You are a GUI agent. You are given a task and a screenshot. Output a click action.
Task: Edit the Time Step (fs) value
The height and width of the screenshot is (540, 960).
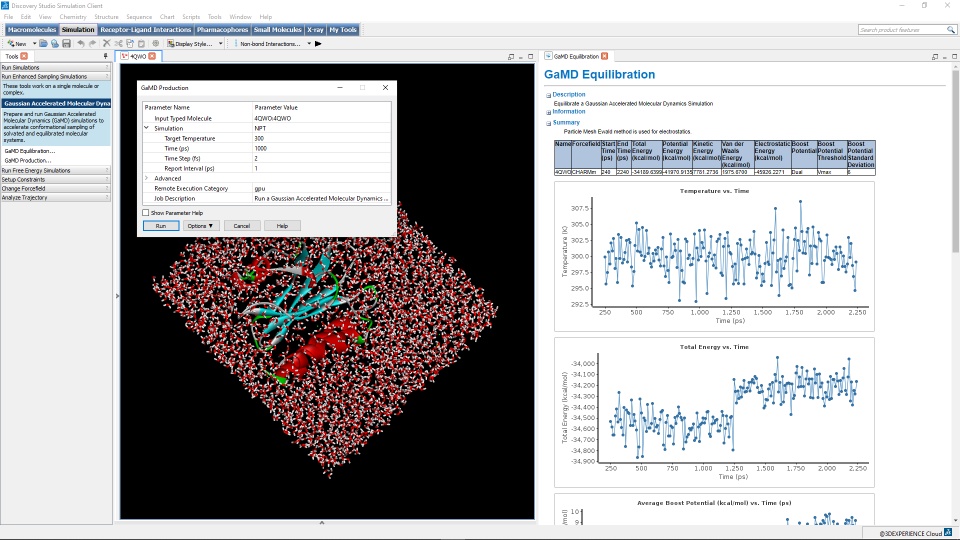click(321, 158)
